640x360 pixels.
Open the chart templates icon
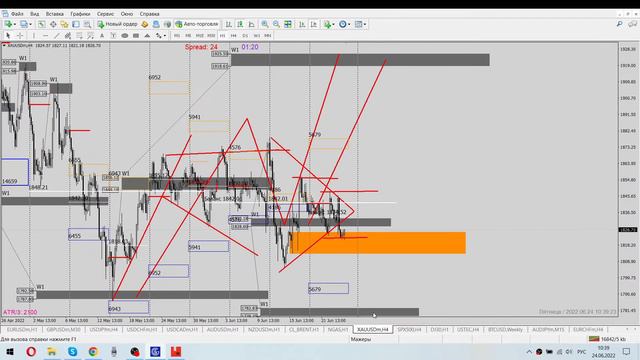click(x=358, y=24)
